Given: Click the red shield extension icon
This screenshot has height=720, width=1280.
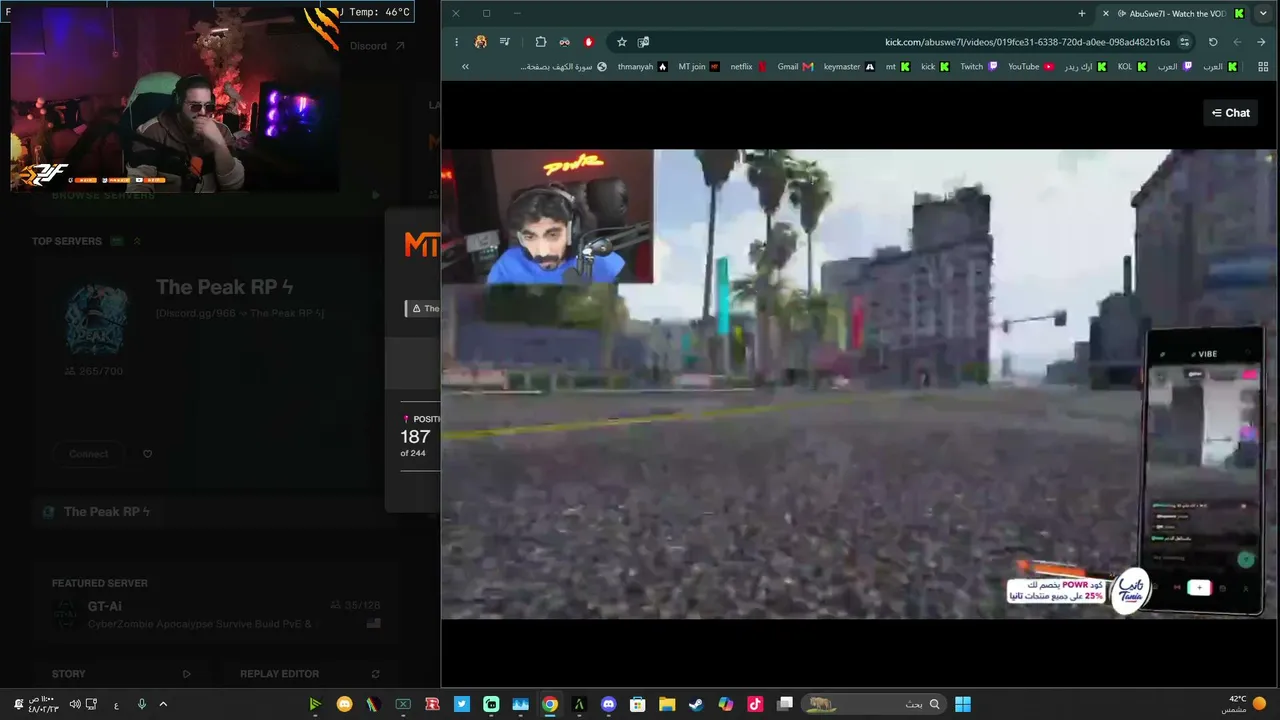Looking at the screenshot, I should [589, 42].
